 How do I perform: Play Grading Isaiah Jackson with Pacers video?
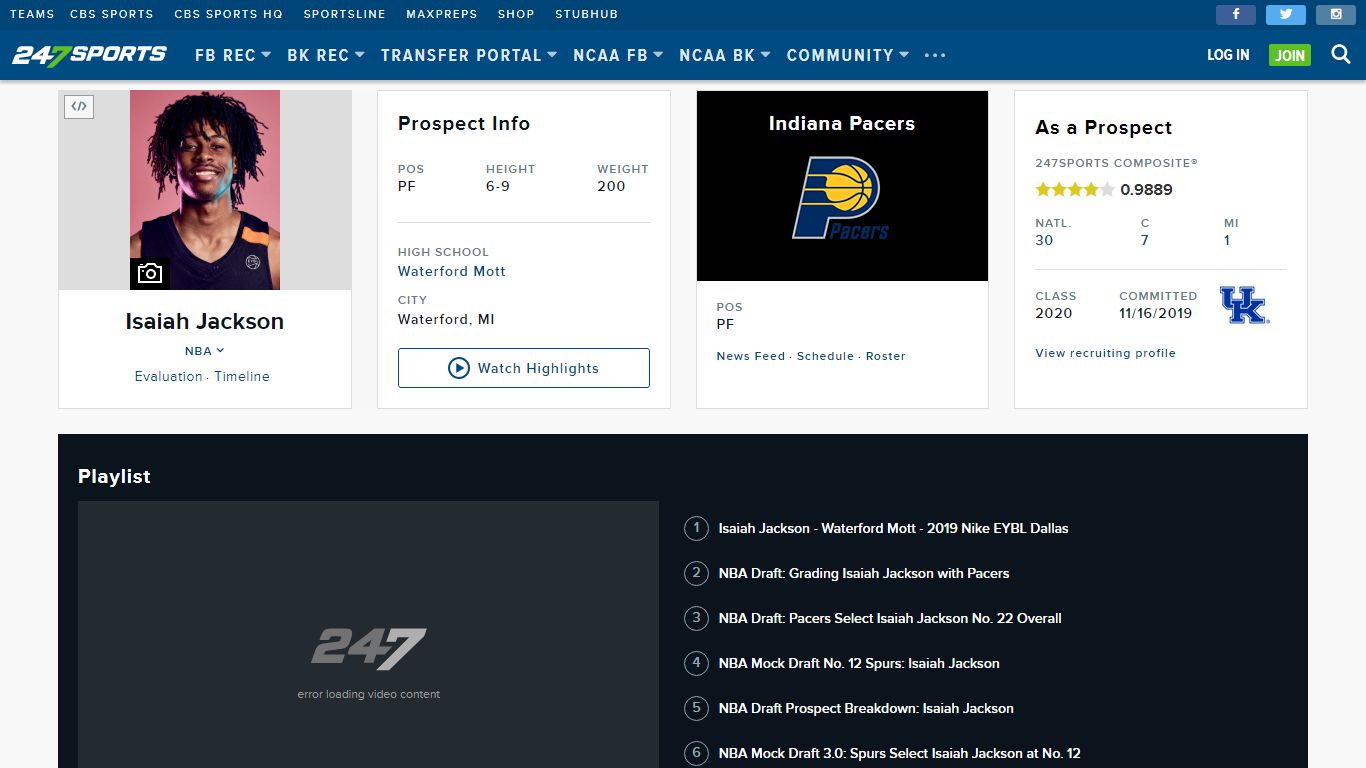pos(864,573)
